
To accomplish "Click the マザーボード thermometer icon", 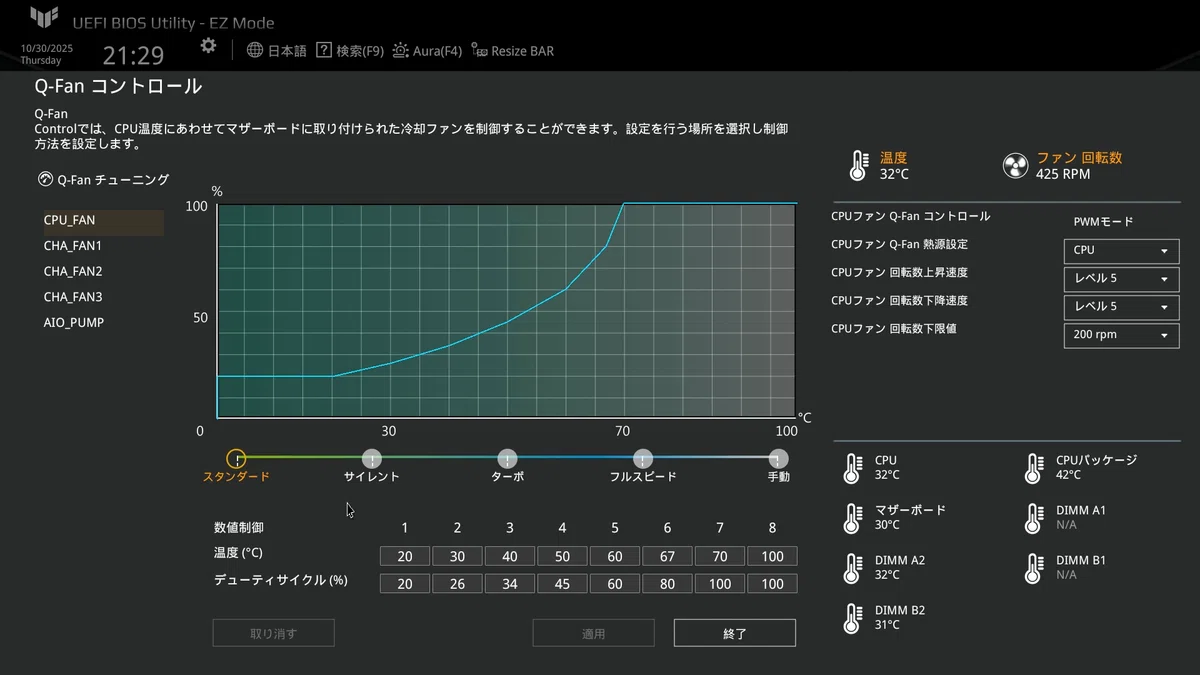I will click(852, 518).
